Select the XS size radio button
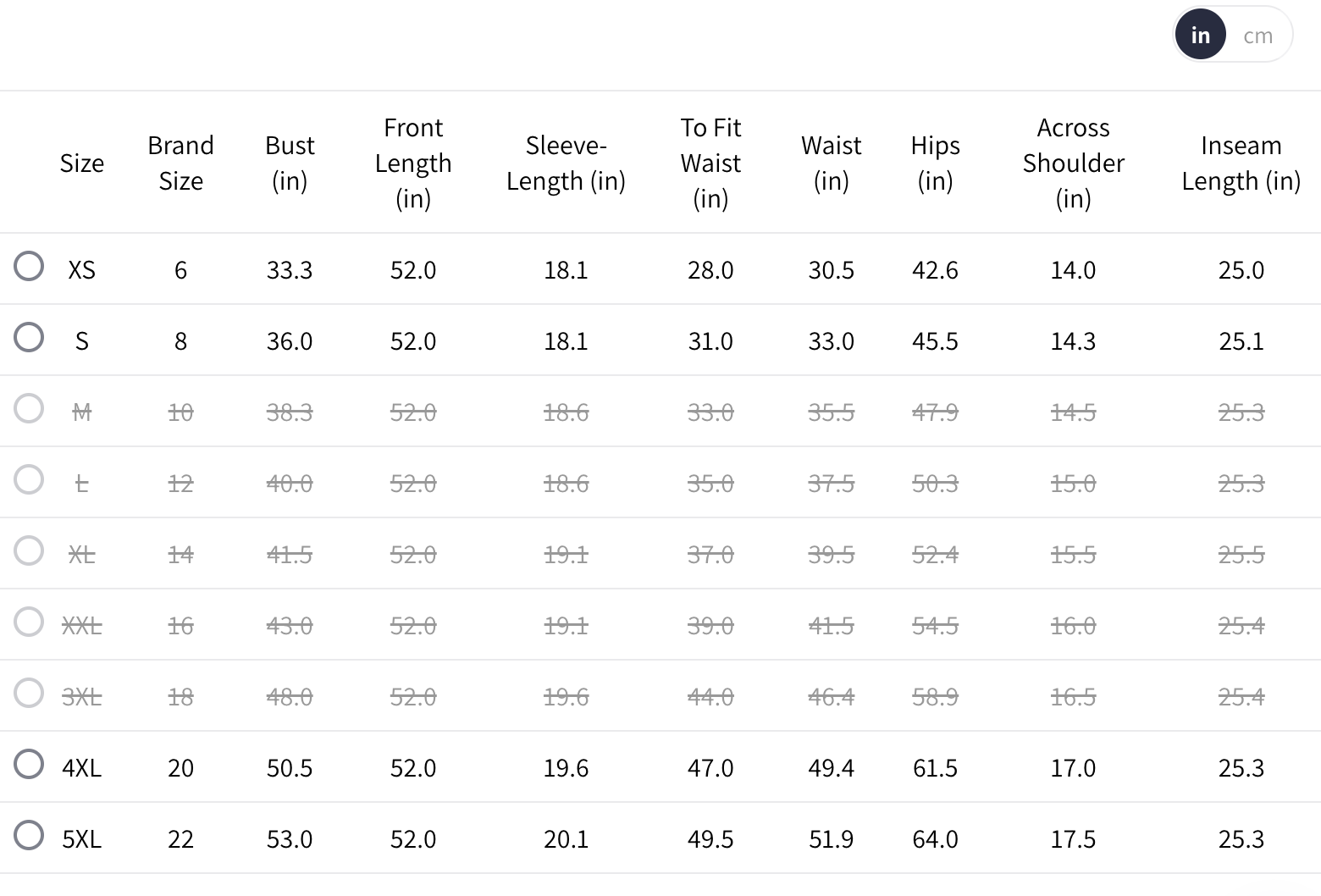 pyautogui.click(x=29, y=266)
